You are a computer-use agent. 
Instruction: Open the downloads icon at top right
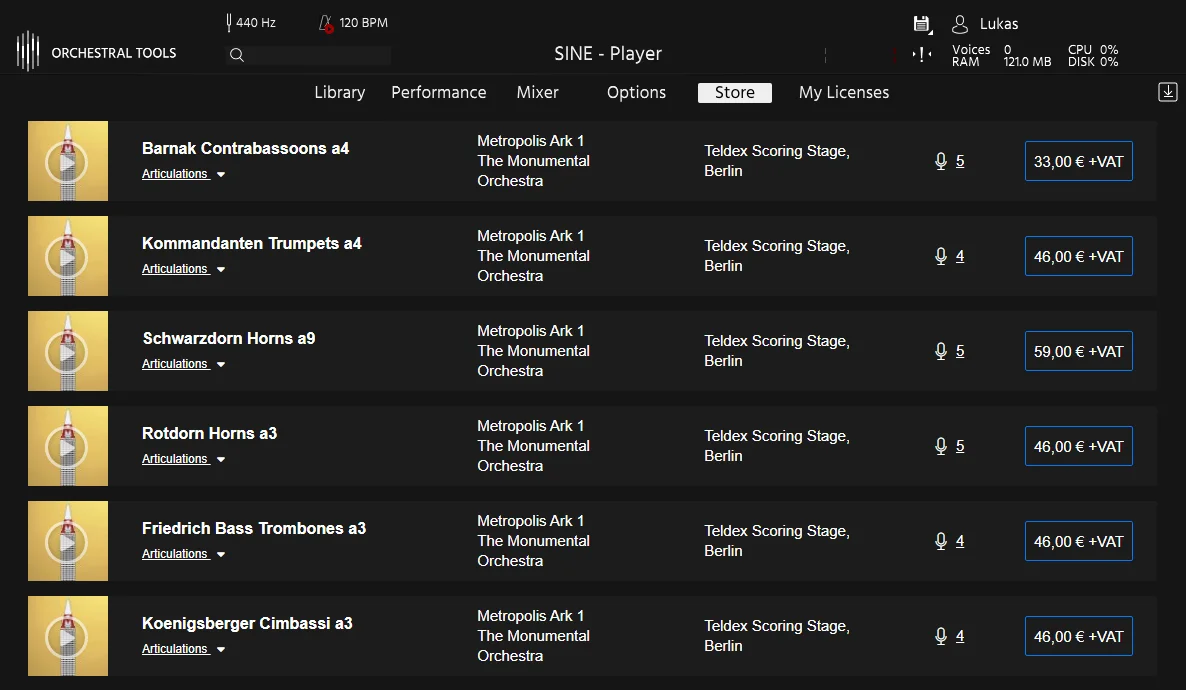pos(1168,92)
